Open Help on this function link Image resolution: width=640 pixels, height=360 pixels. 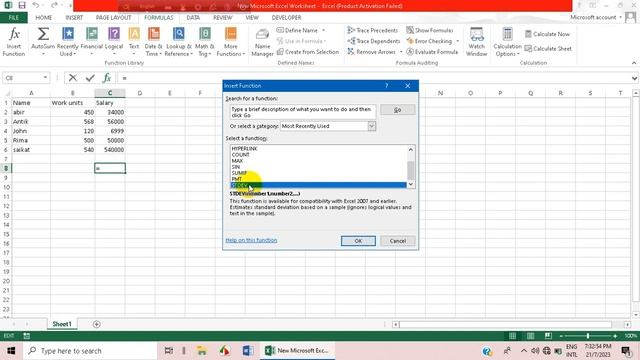251,240
